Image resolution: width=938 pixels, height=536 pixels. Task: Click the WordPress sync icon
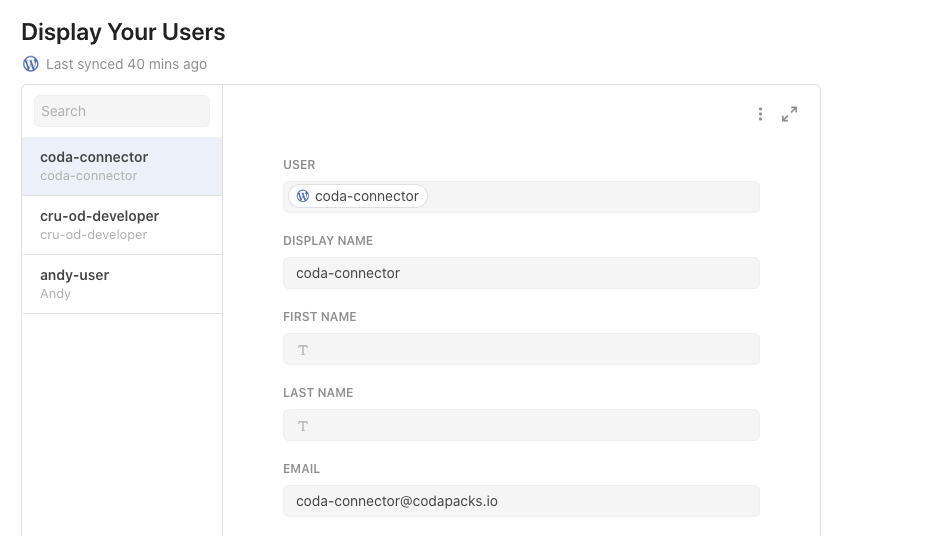(31, 64)
